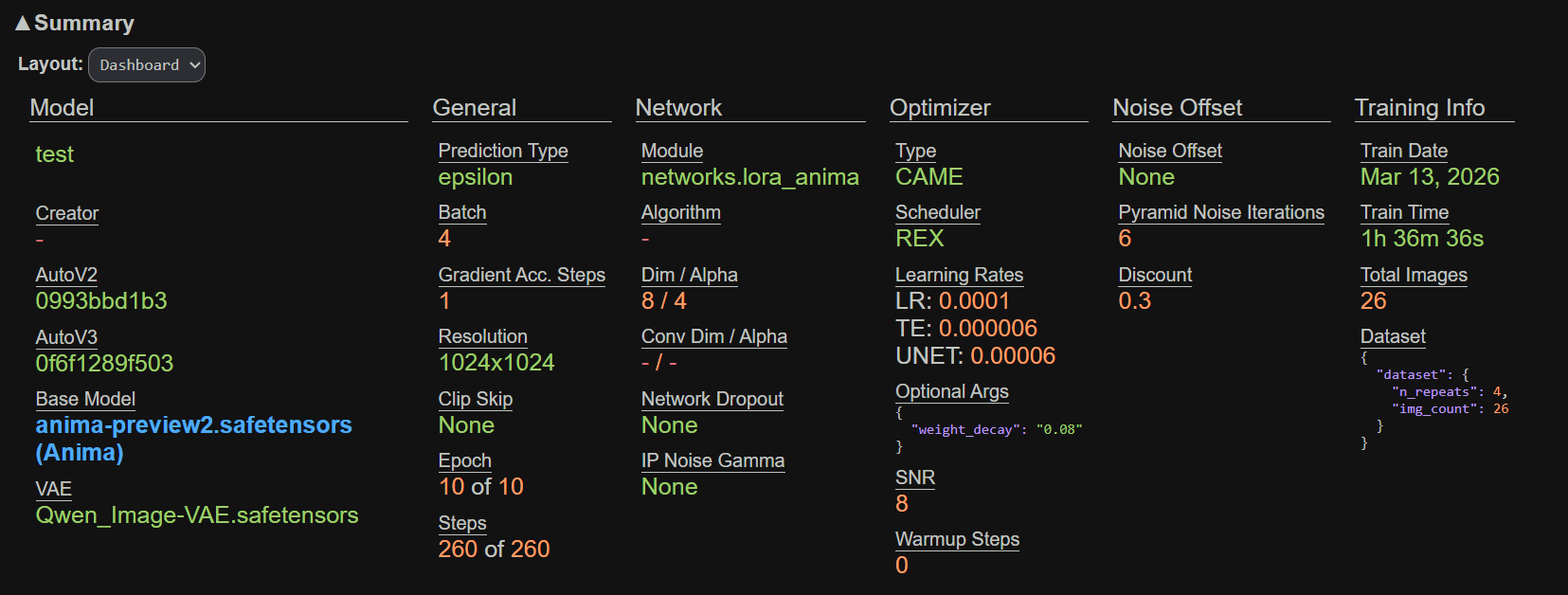Click the img_count JSON entry in Dataset
The image size is (1568, 595).
point(1451,409)
